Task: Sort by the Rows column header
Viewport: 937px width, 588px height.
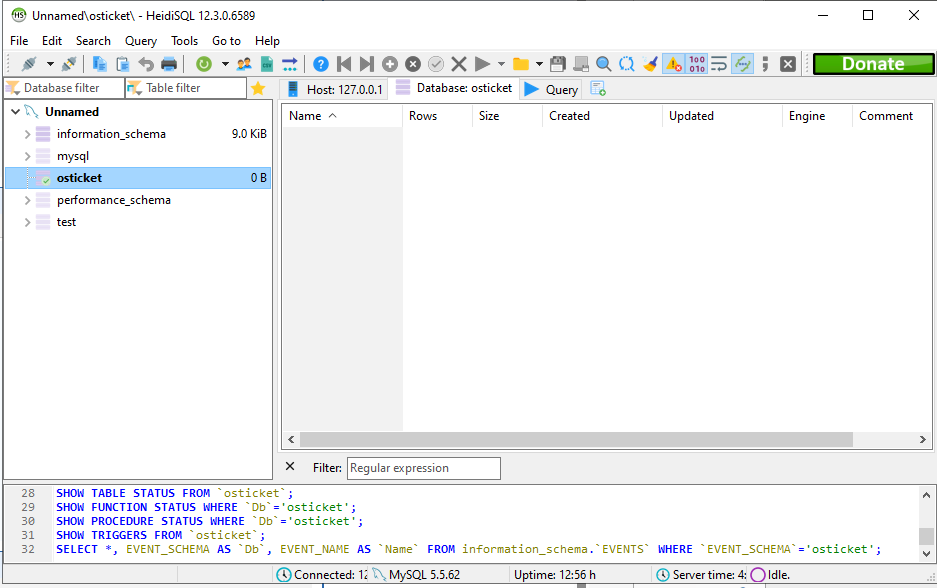Action: point(437,116)
